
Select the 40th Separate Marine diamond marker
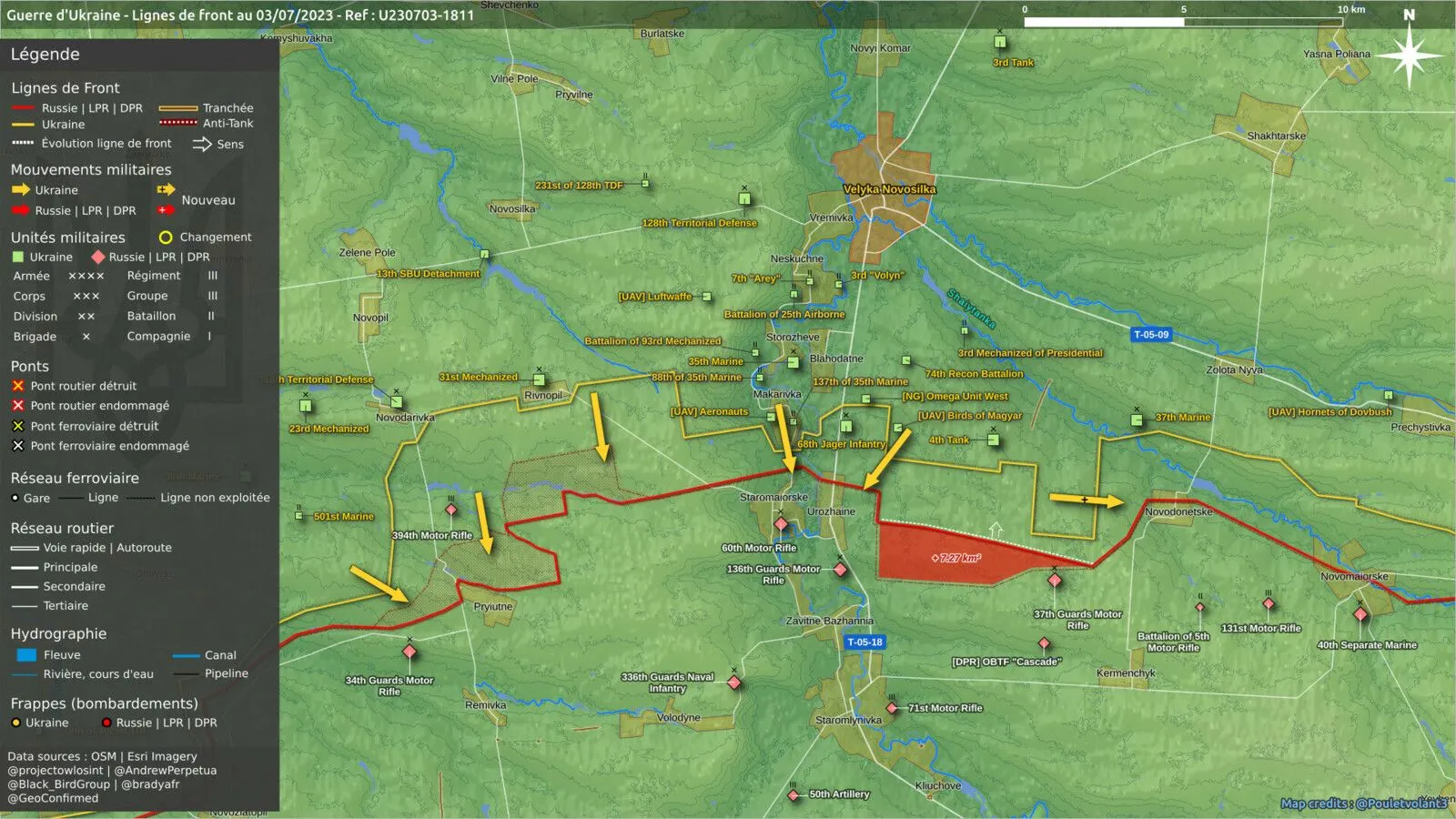click(x=1360, y=614)
